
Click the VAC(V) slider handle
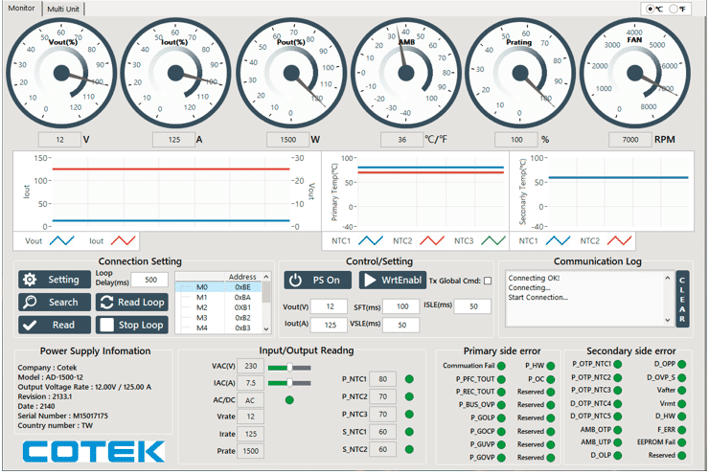289,367
